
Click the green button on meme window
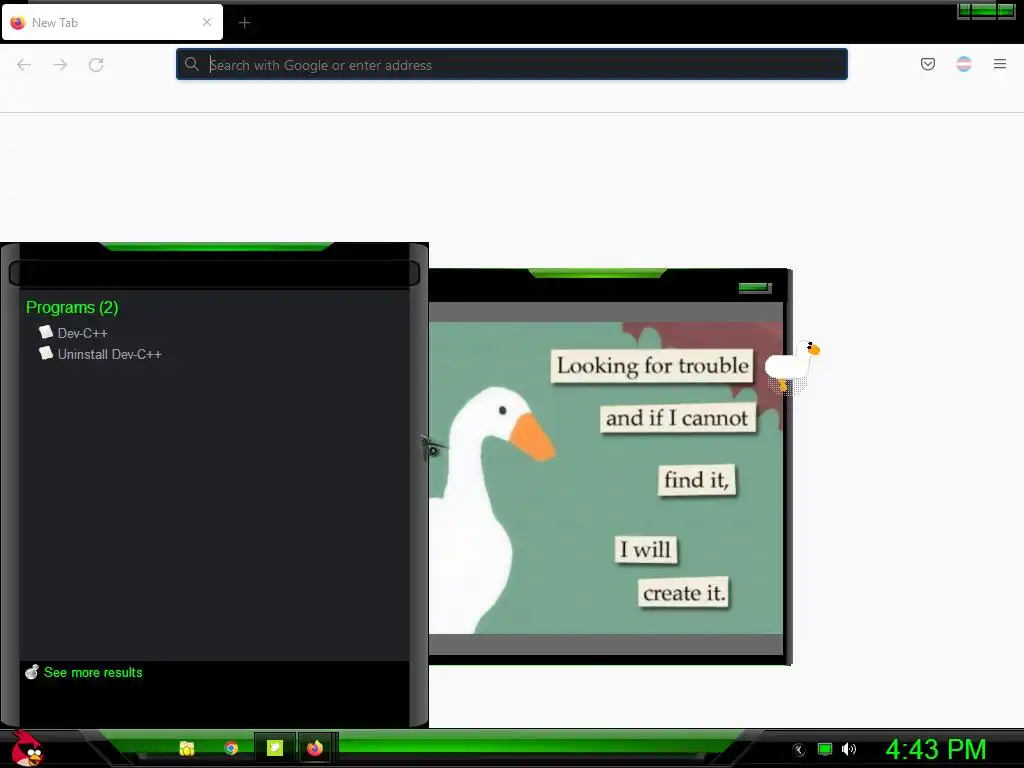[755, 287]
